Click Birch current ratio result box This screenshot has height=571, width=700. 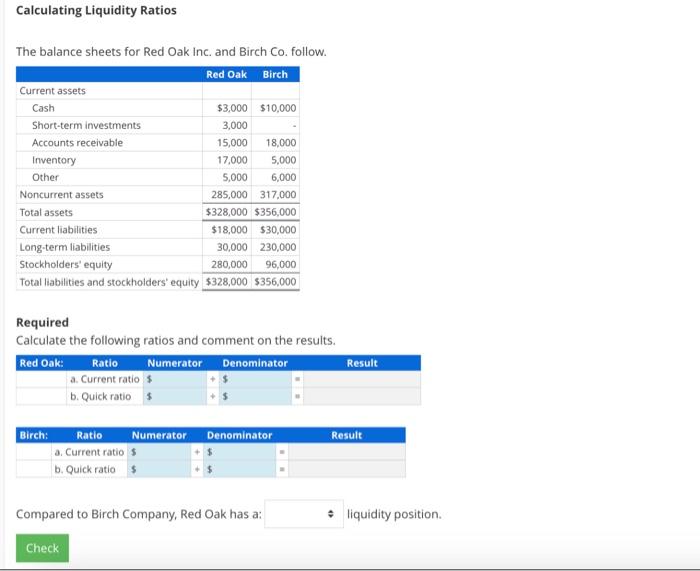pyautogui.click(x=347, y=452)
